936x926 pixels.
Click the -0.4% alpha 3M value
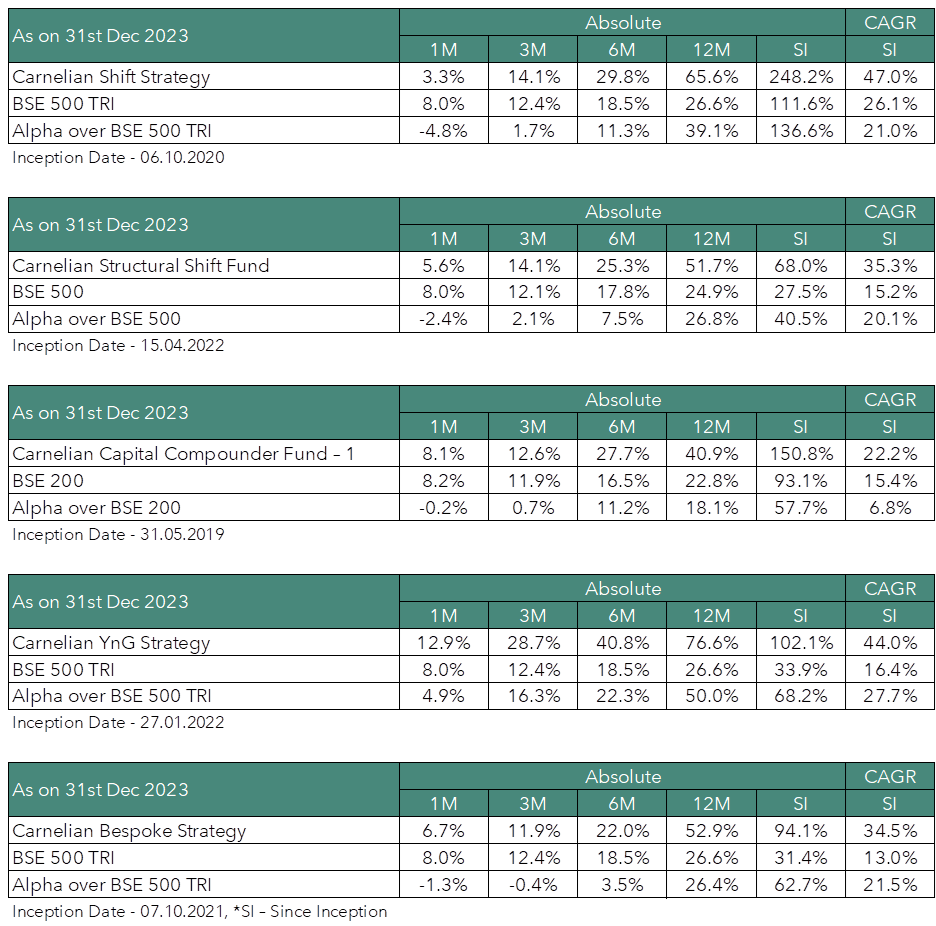pos(533,885)
